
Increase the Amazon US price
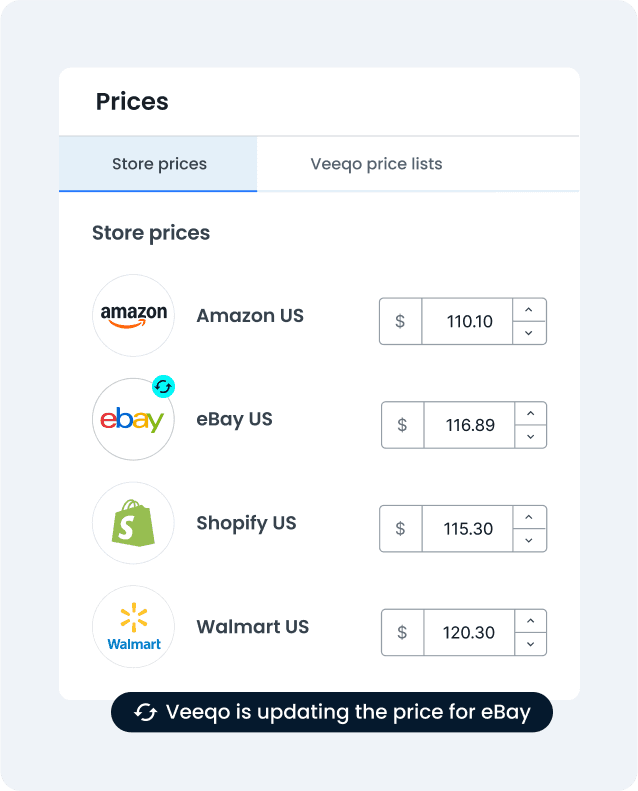coord(529,310)
